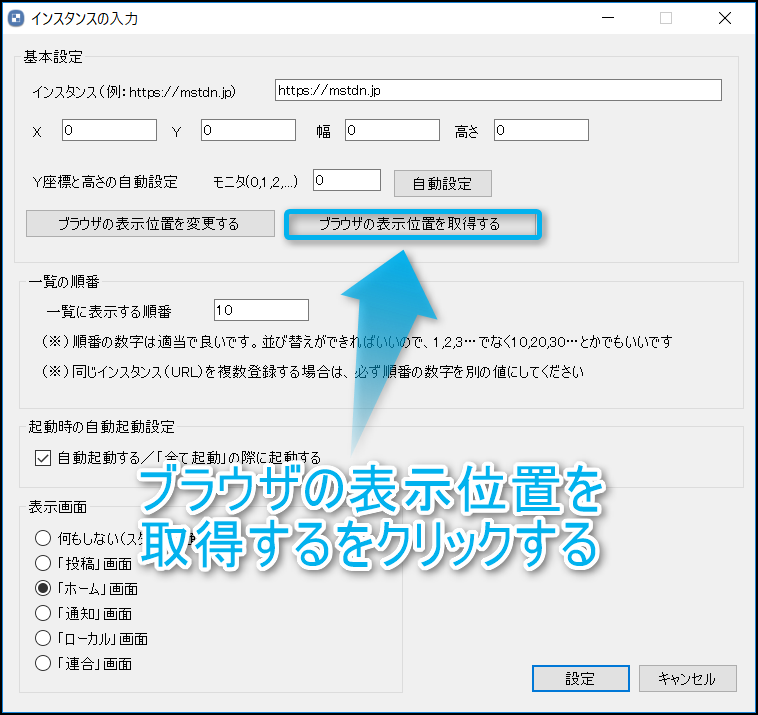Image resolution: width=758 pixels, height=715 pixels.
Task: Click the 一覧に表示する順番 input field
Action: click(261, 310)
